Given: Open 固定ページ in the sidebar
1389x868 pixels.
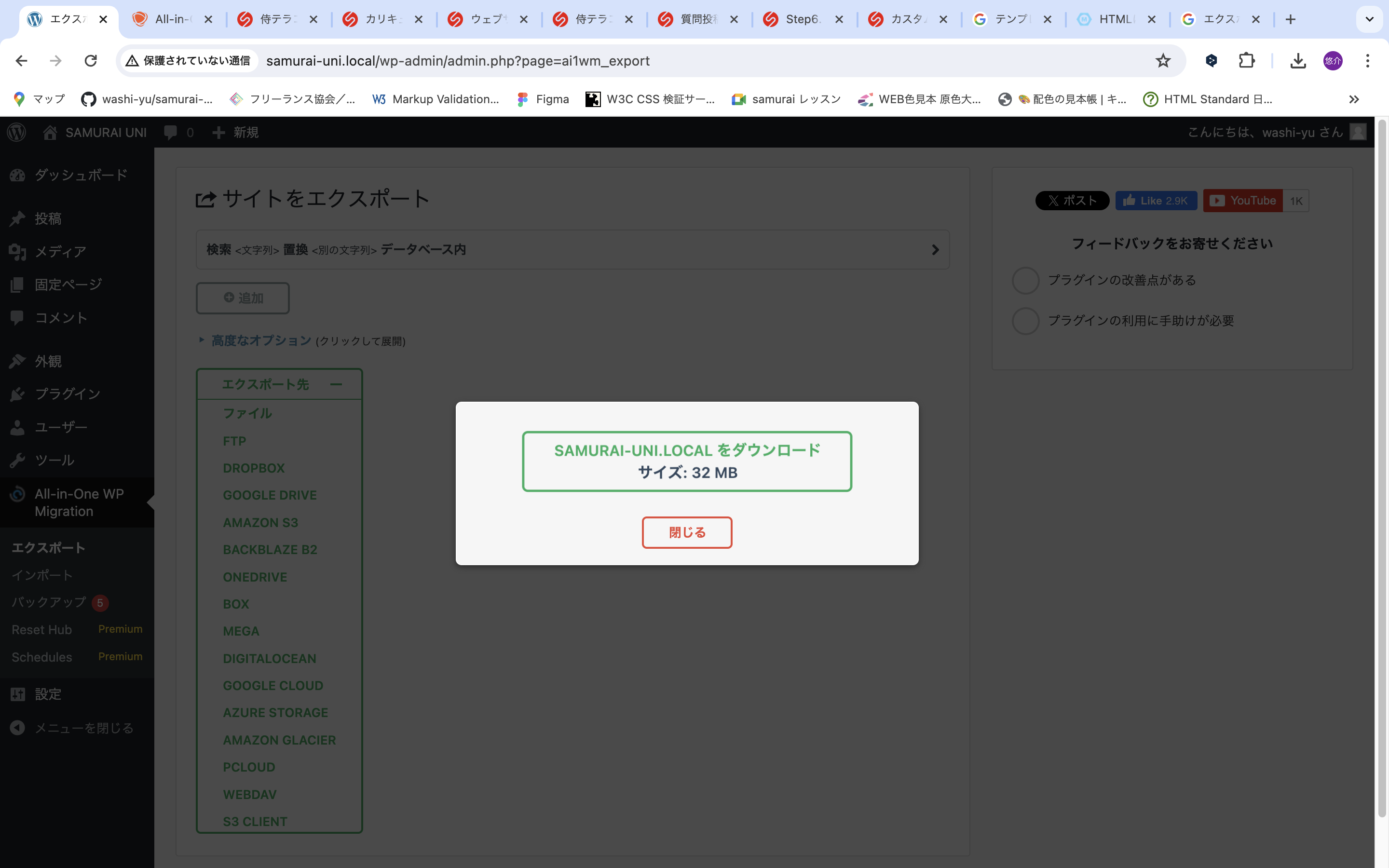Looking at the screenshot, I should pyautogui.click(x=77, y=285).
